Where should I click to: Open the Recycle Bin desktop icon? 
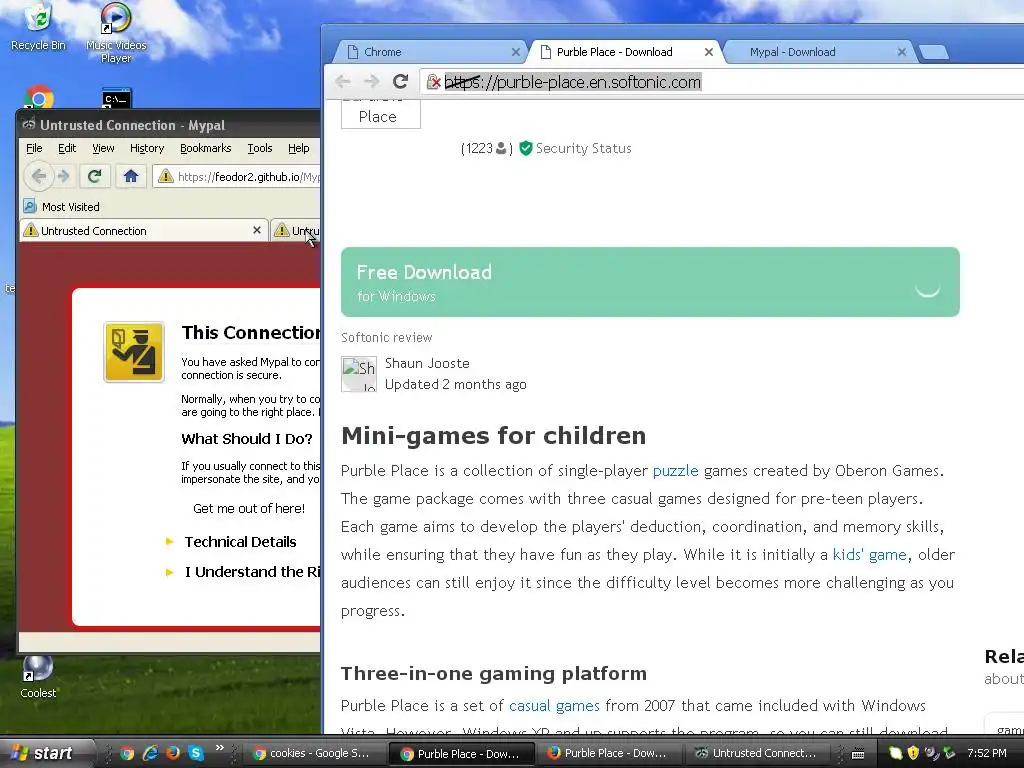tap(38, 26)
